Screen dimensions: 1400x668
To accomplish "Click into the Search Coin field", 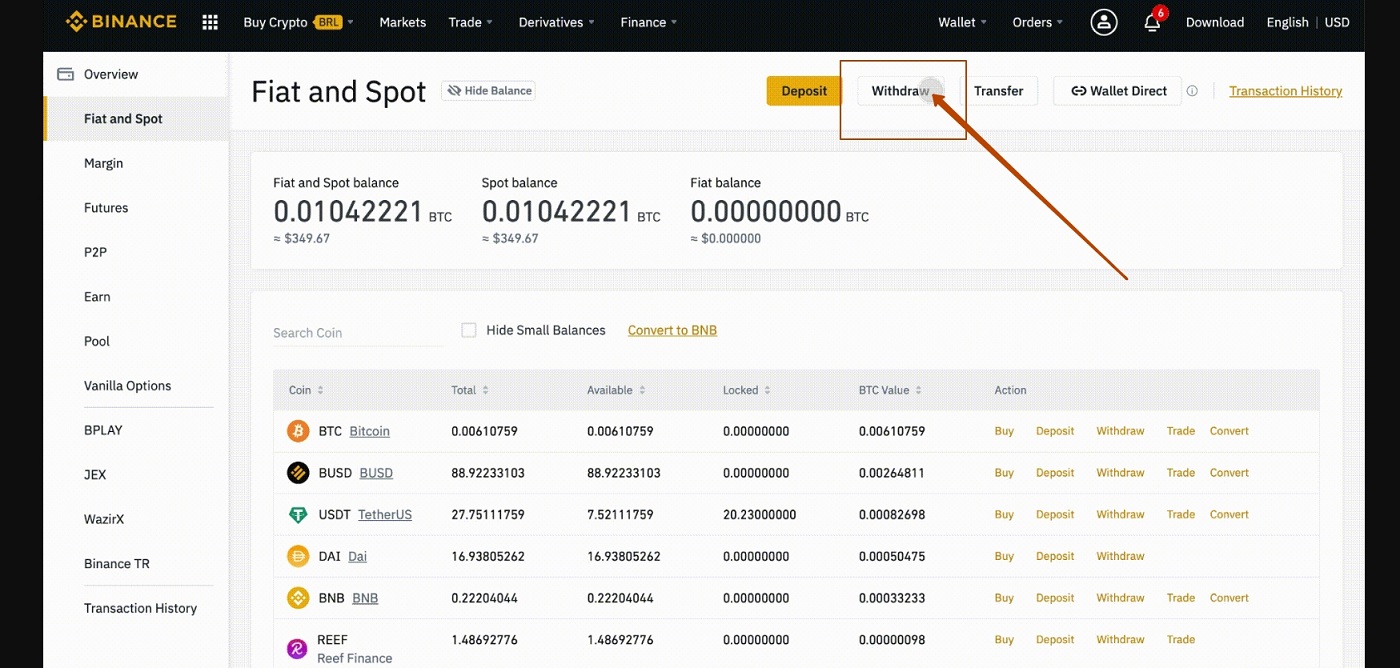I will [x=358, y=333].
